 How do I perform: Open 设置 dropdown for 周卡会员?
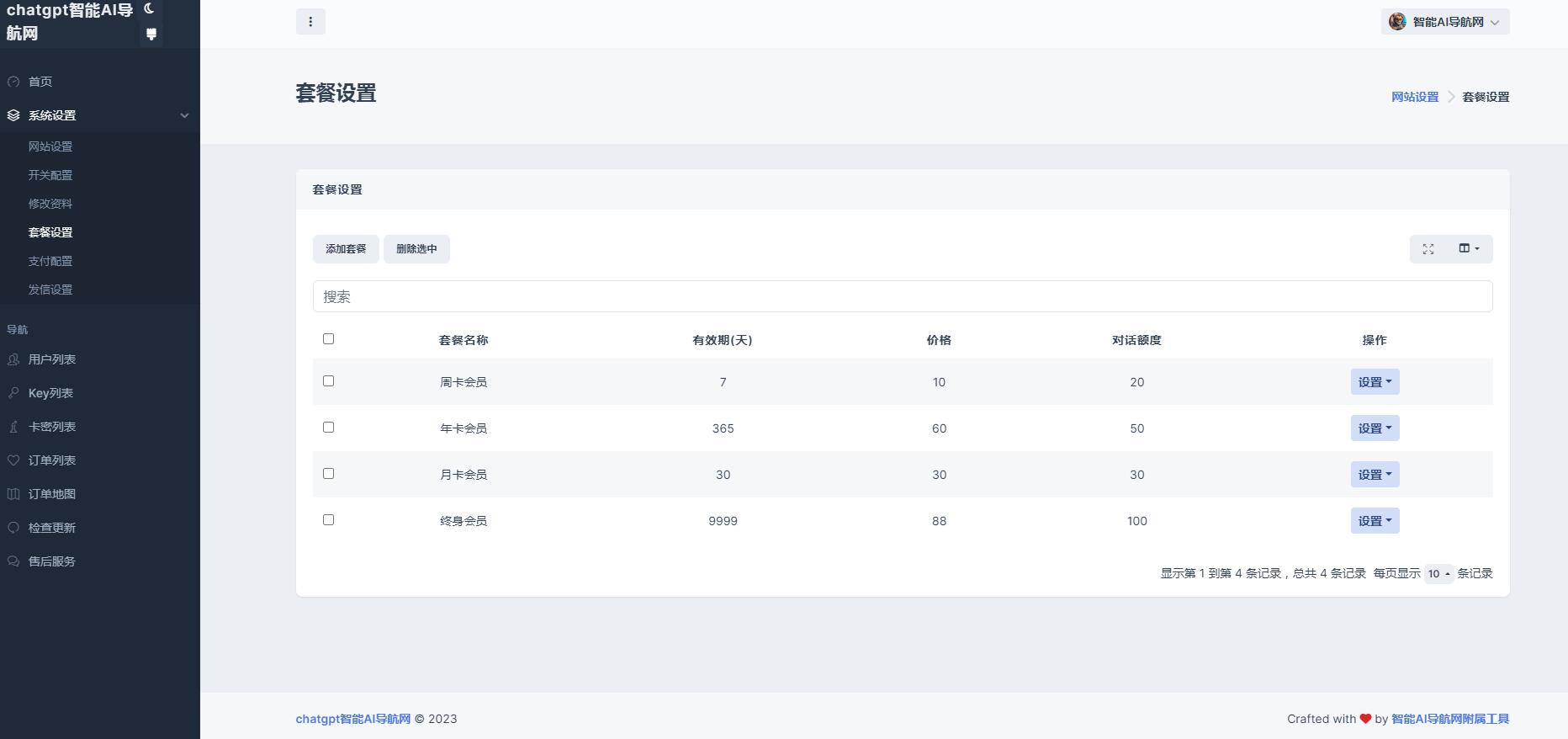point(1375,382)
